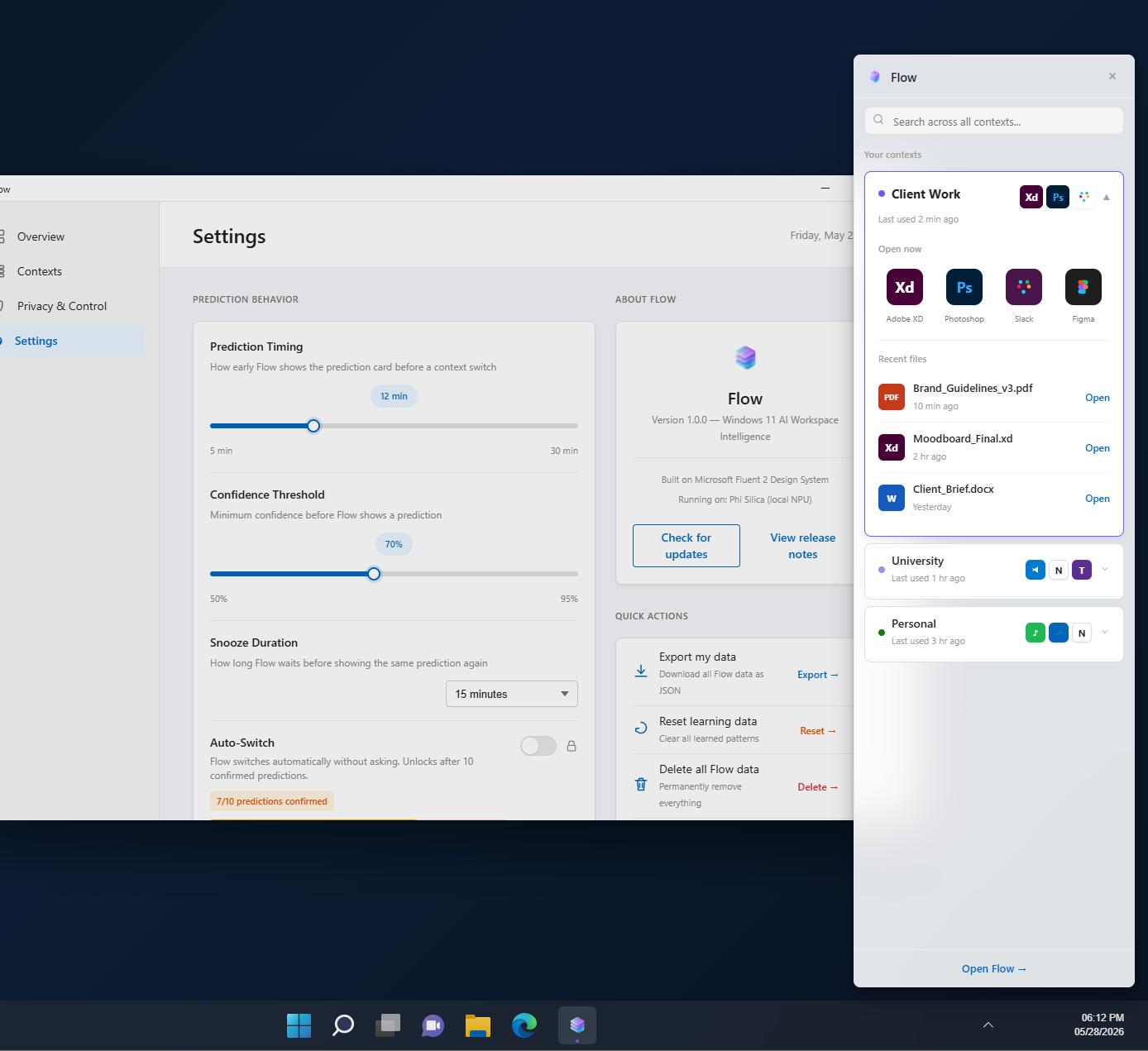Open Windows Search from the taskbar
Viewport: 1148px width, 1051px height.
click(x=343, y=1025)
